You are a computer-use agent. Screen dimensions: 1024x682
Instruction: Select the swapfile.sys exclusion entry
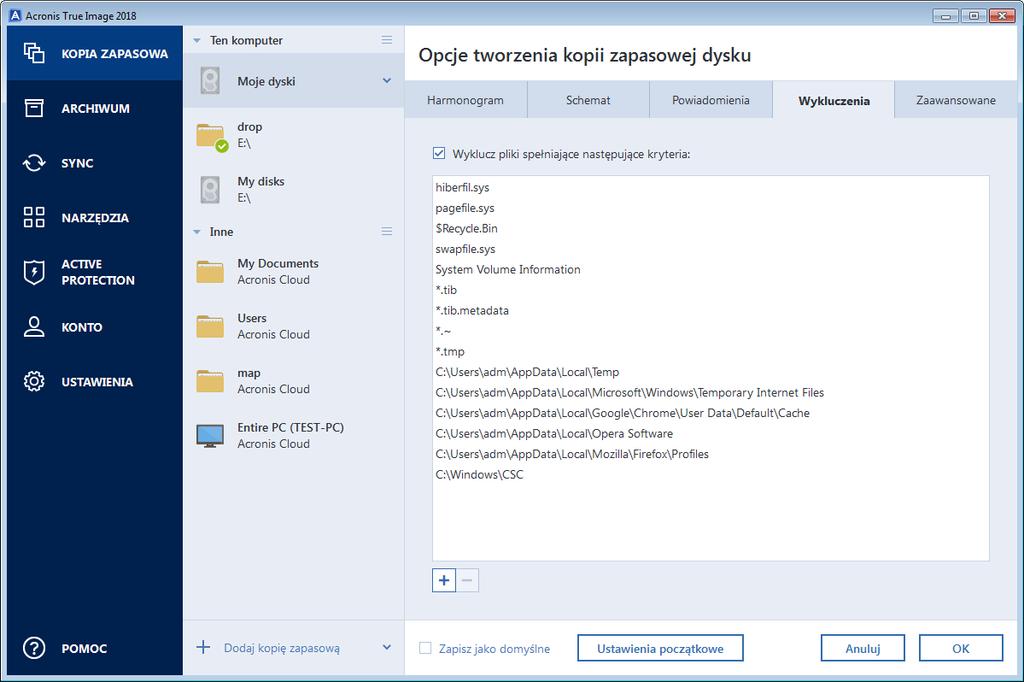click(711, 249)
